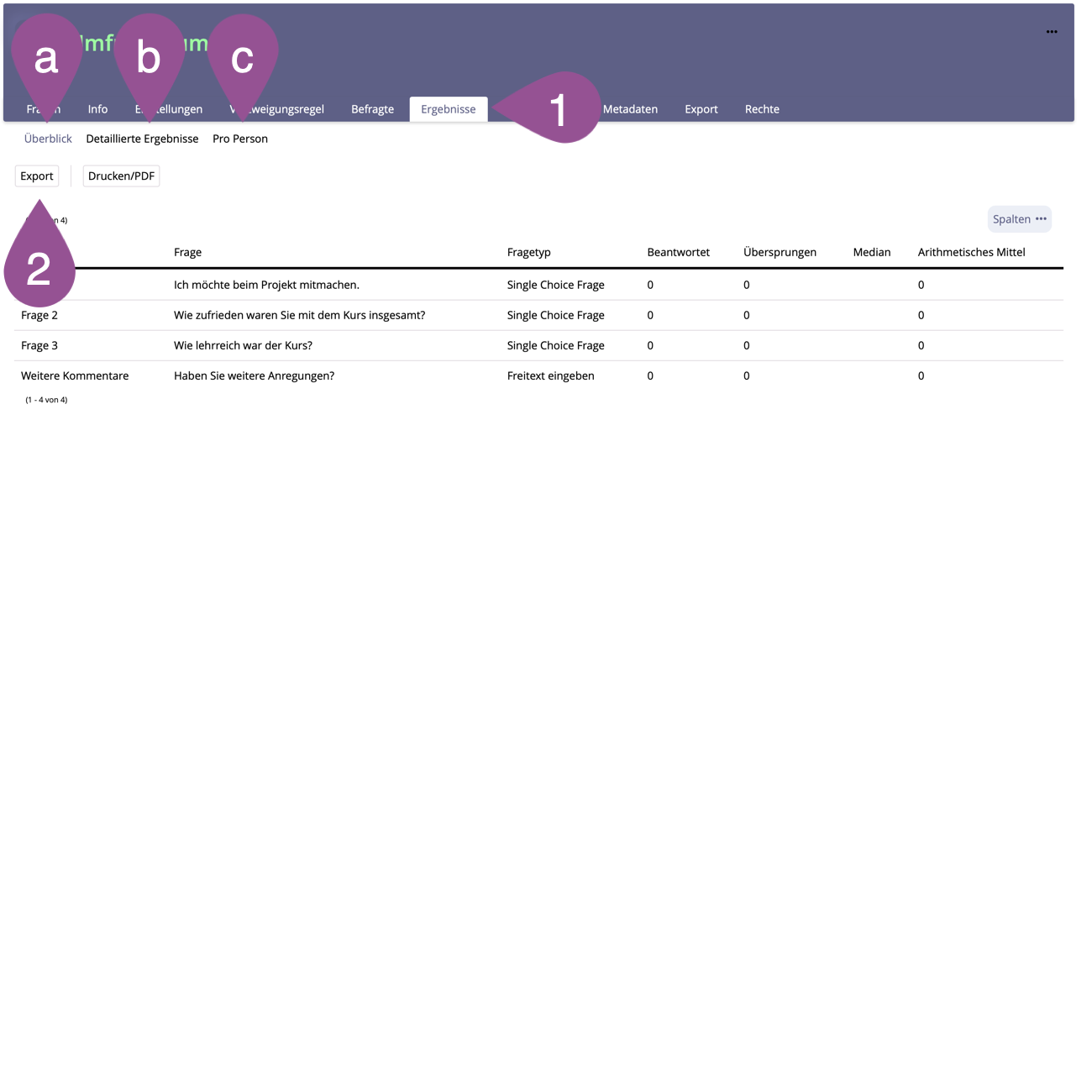Image resolution: width=1092 pixels, height=1092 pixels.
Task: Select the Frage 2 table row
Action: pyautogui.click(x=39, y=315)
